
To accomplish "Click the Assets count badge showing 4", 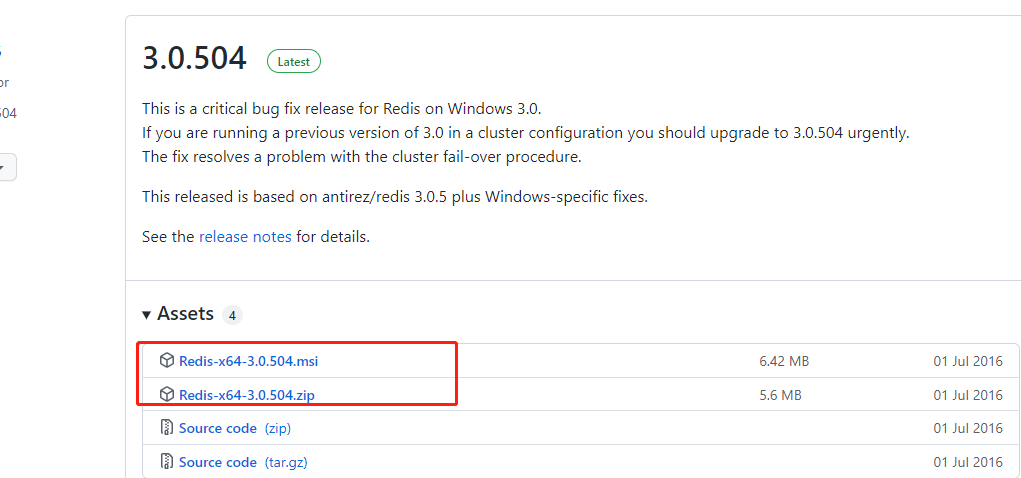I will (232, 315).
